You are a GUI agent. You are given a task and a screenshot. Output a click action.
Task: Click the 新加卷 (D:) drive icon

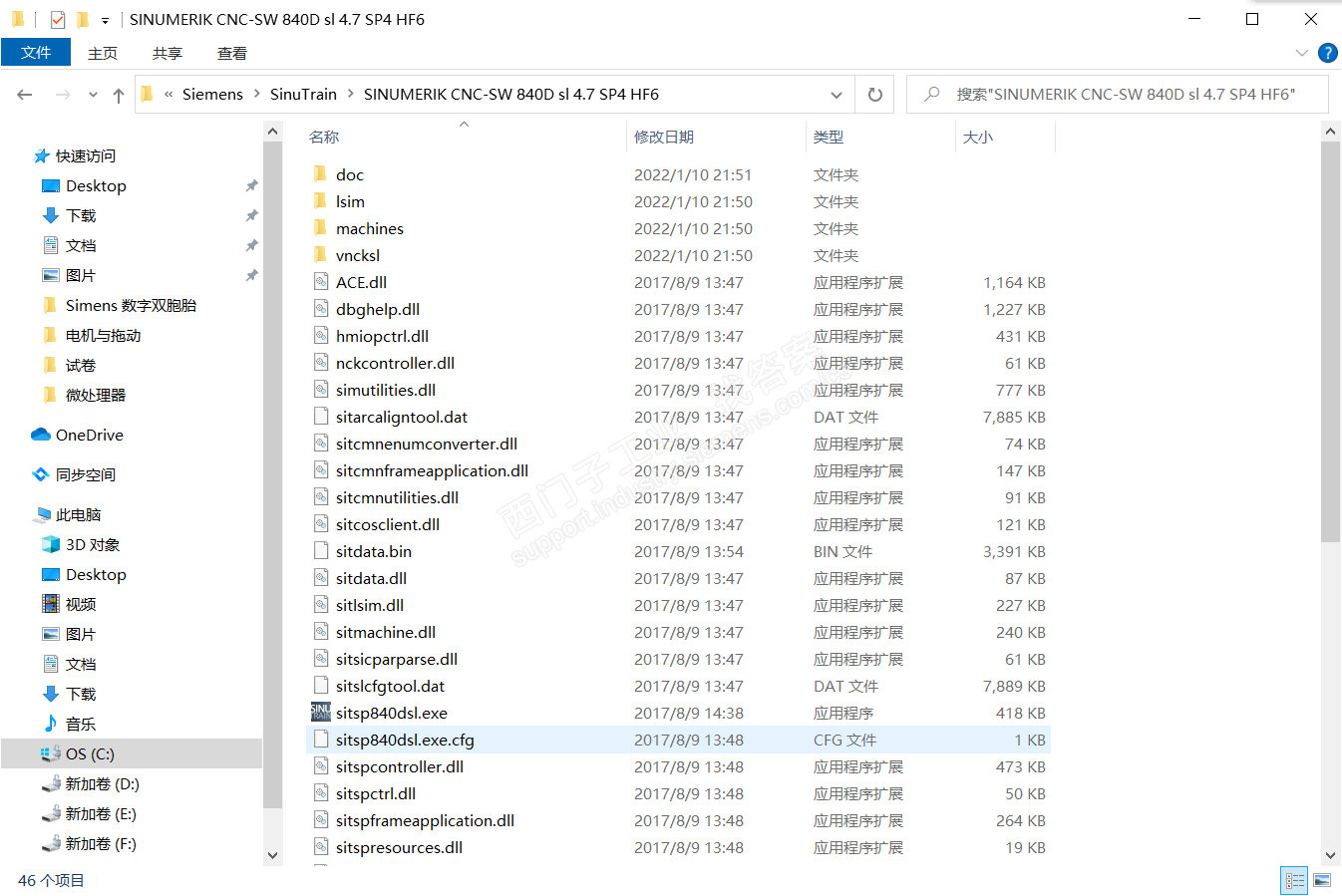click(x=51, y=783)
